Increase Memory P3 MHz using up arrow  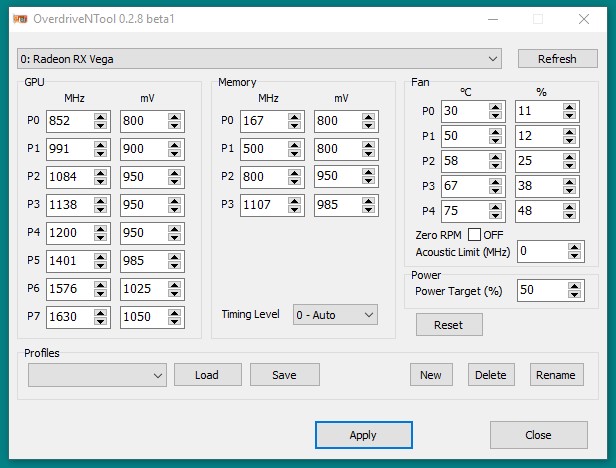tap(294, 201)
